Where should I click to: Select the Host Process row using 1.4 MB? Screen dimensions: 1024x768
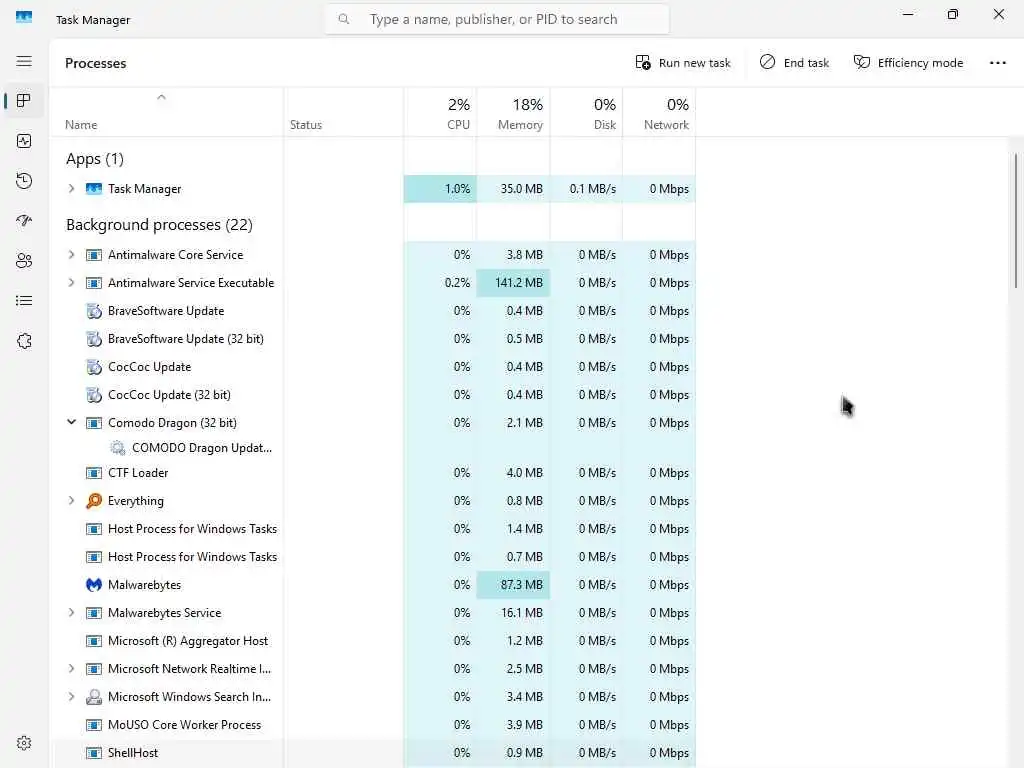tap(373, 529)
